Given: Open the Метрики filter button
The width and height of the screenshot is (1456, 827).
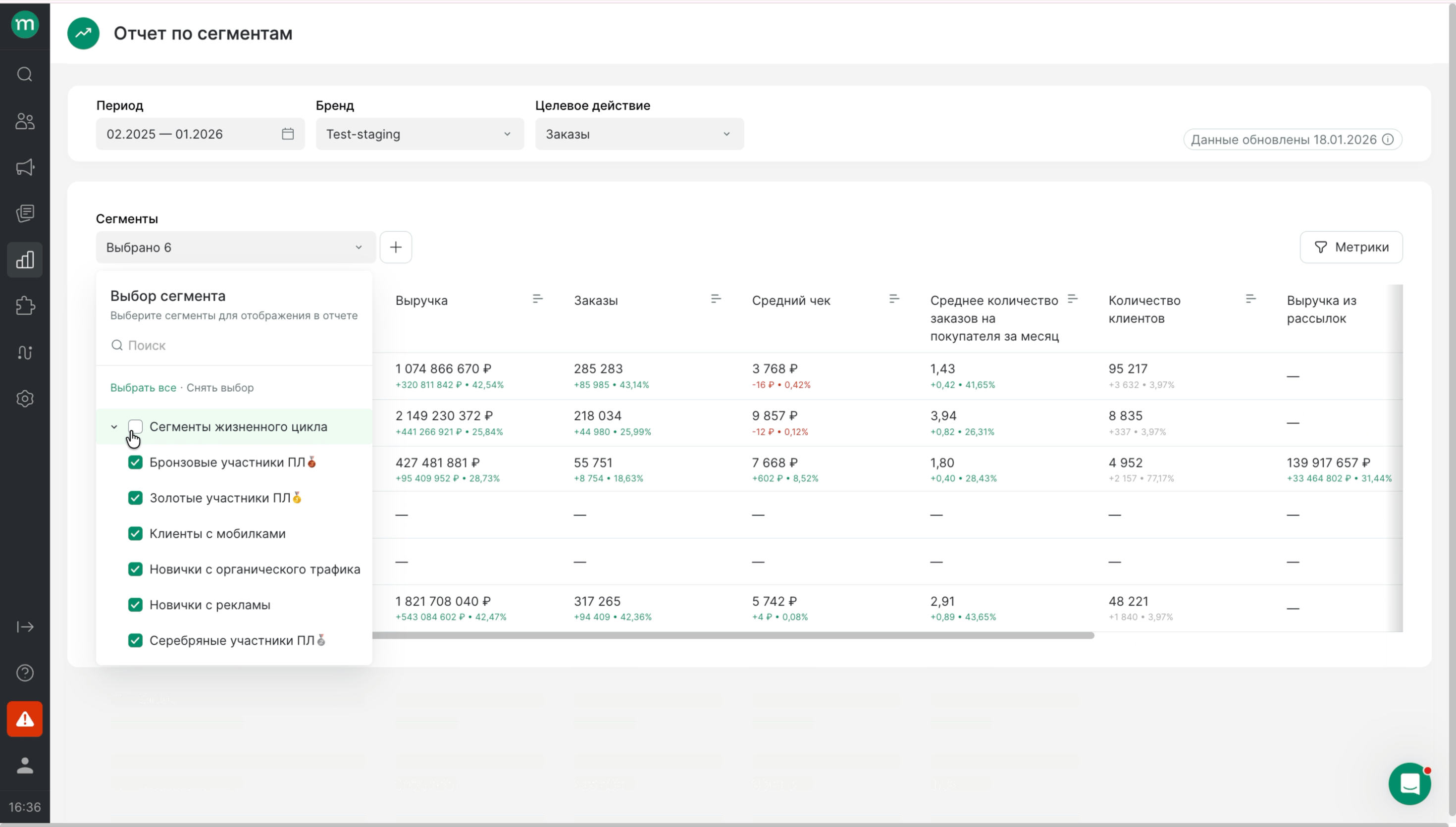Looking at the screenshot, I should tap(1351, 247).
